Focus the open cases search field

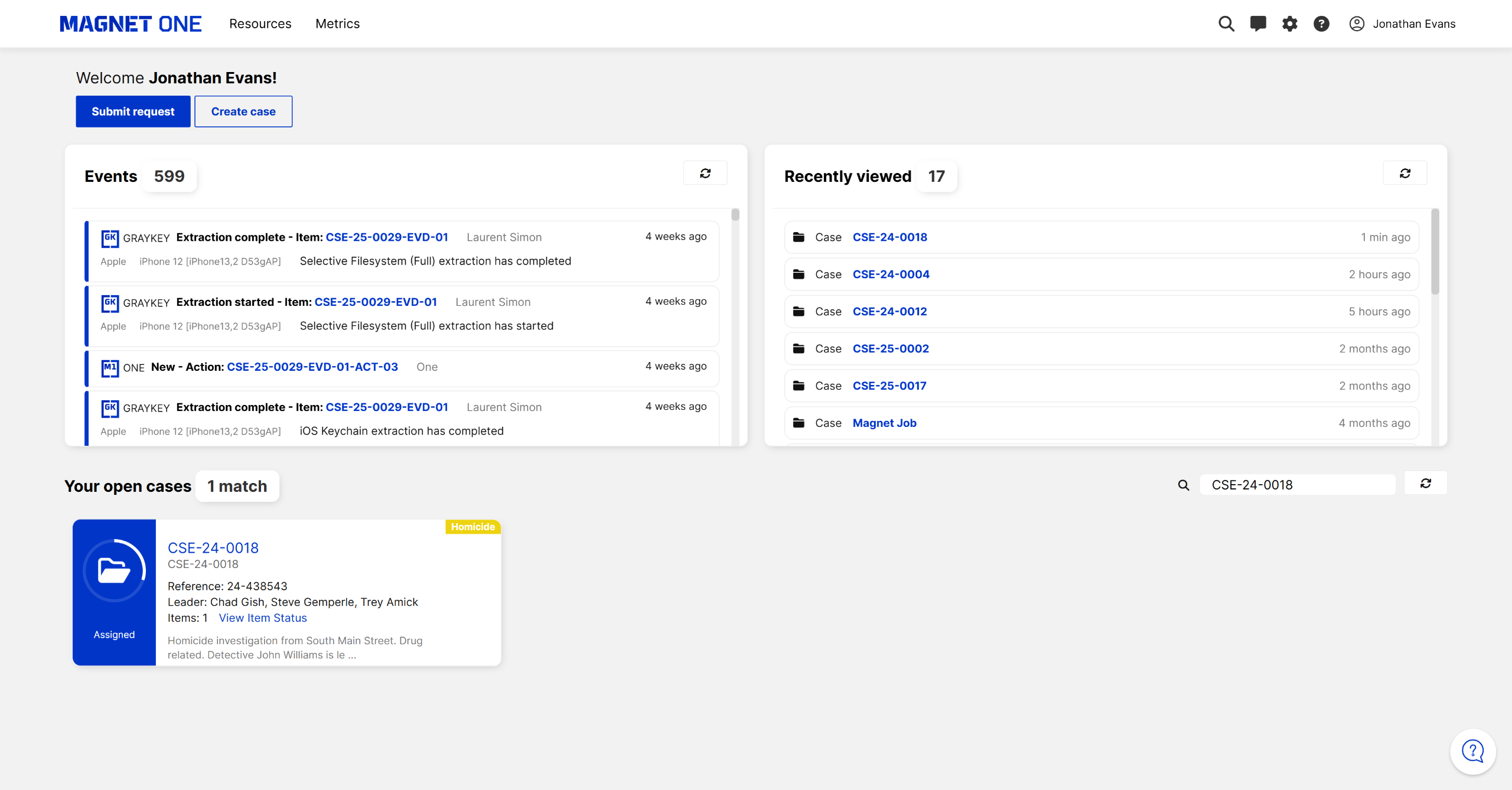[x=1297, y=485]
